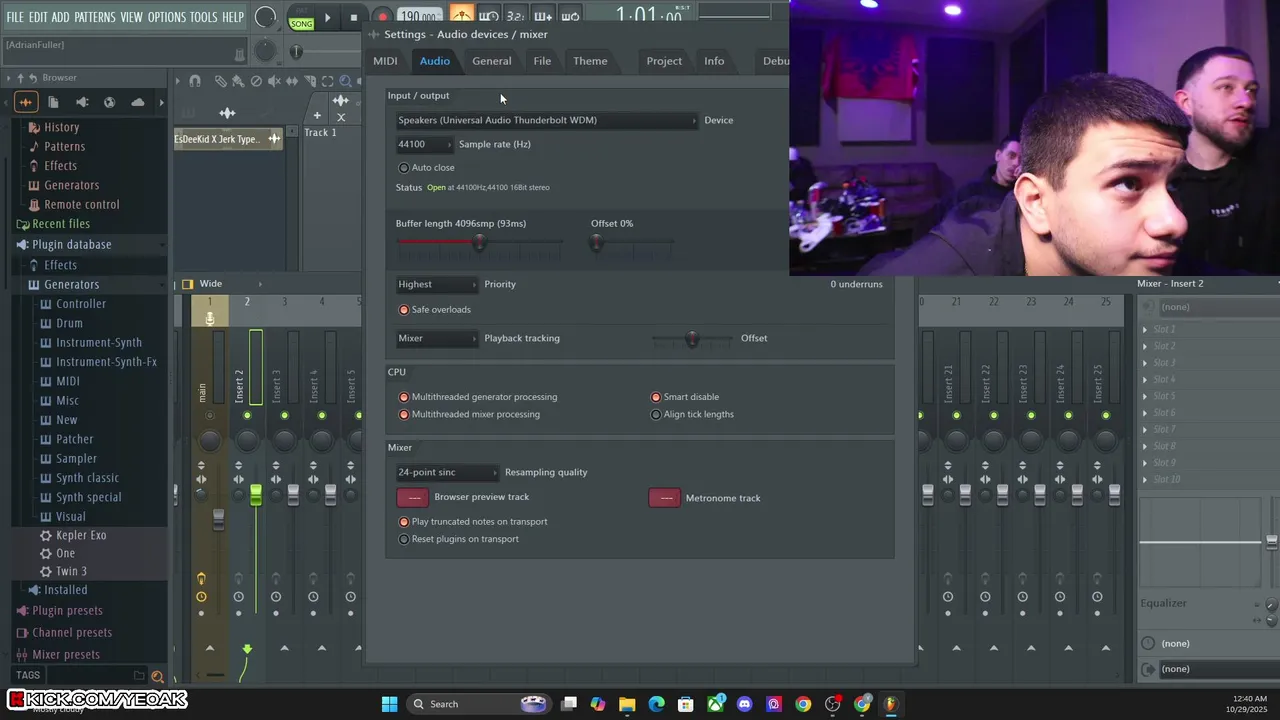The height and width of the screenshot is (720, 1280).
Task: Toggle the magnet snap icon in playlist
Action: 195,81
